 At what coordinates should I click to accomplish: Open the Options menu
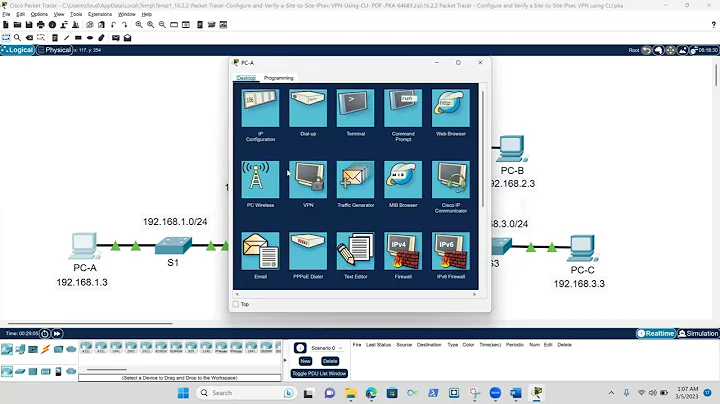[39, 14]
